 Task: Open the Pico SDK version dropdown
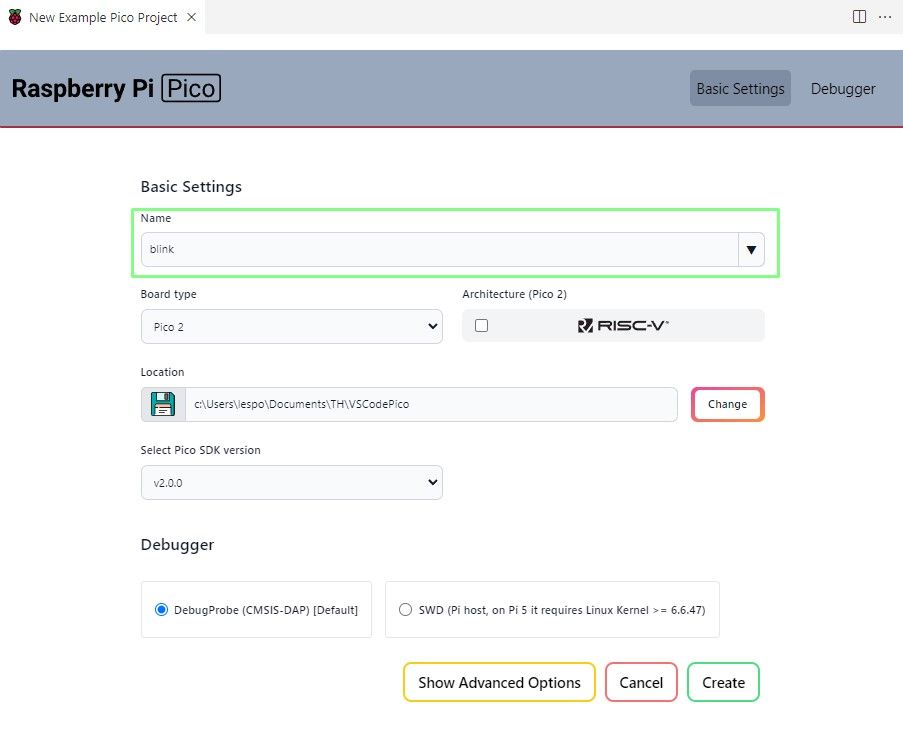[291, 482]
